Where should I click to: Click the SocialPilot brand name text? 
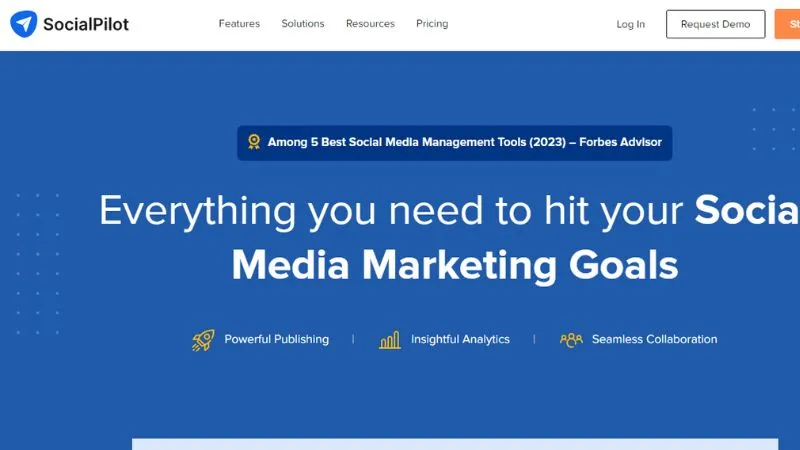click(x=86, y=24)
